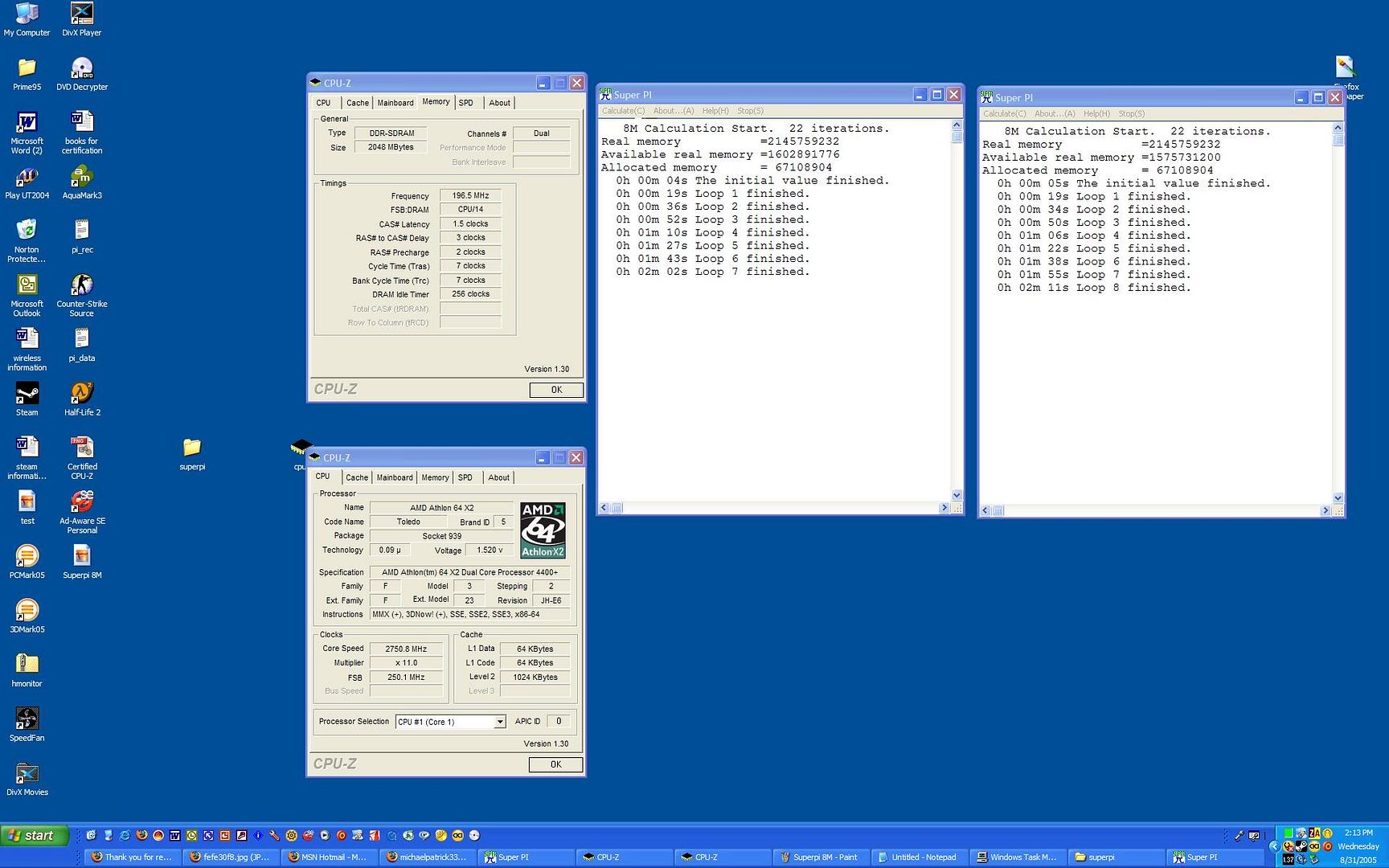Click left Super PI vertical scrollbar down arrow

pyautogui.click(x=957, y=495)
